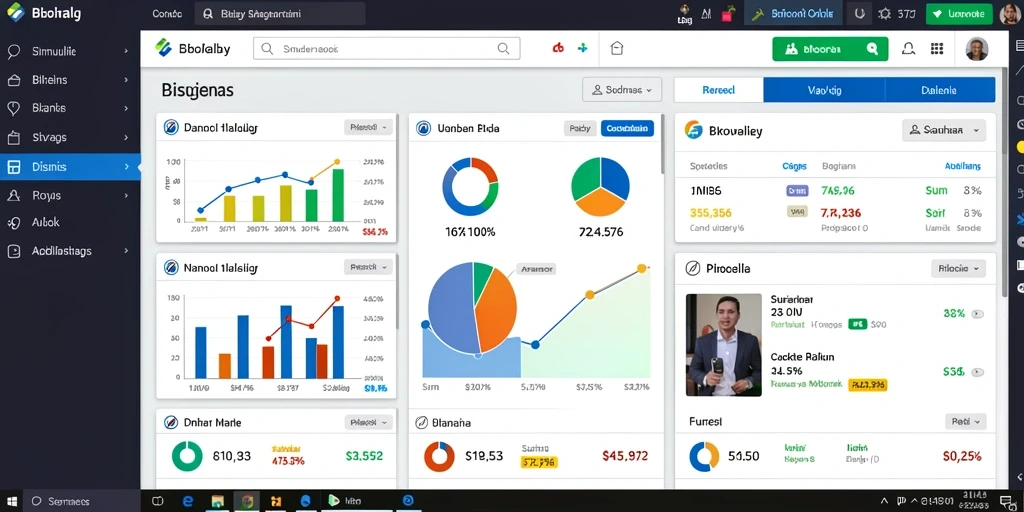The image size is (1024, 512).
Task: Open the Edge browser taskbar icon
Action: (x=188, y=501)
